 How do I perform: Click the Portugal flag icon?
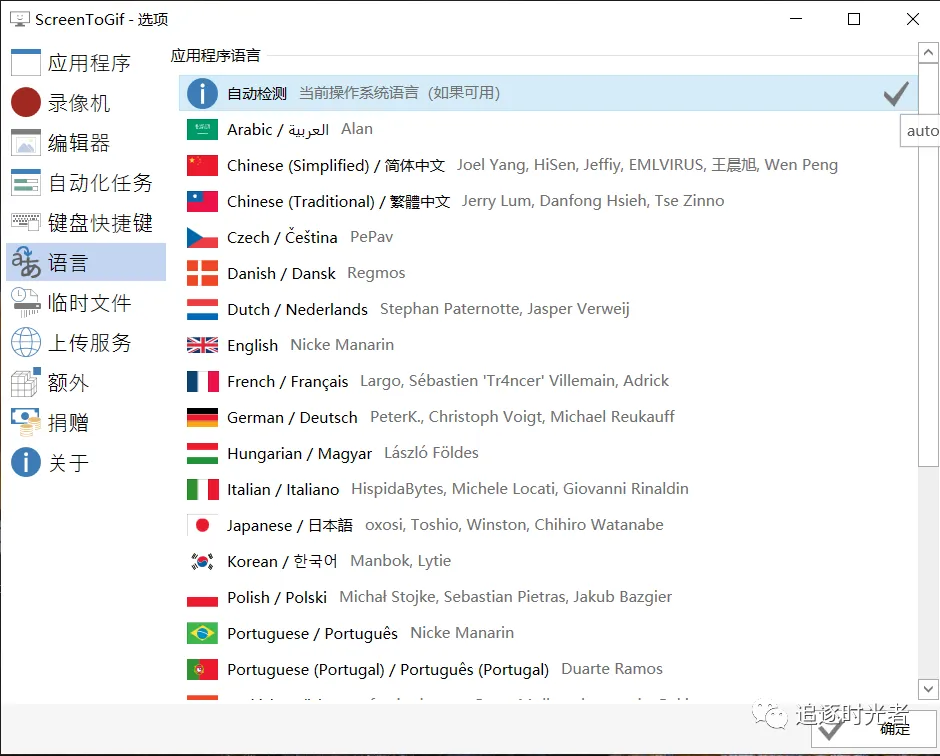coord(202,669)
